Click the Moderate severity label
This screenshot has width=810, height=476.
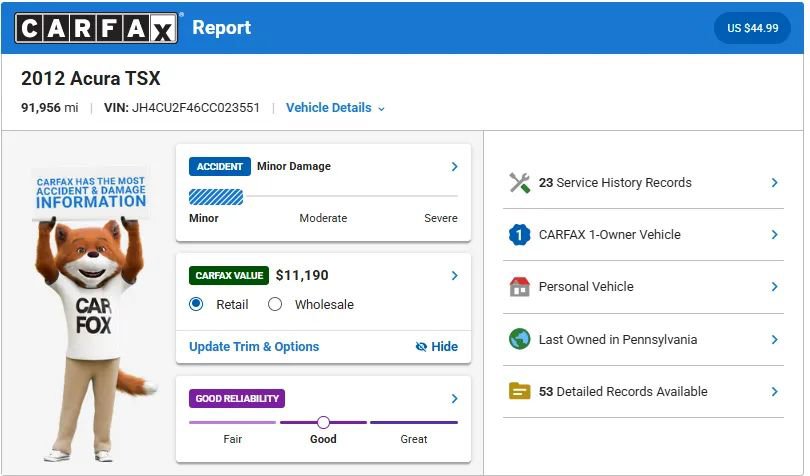point(323,218)
